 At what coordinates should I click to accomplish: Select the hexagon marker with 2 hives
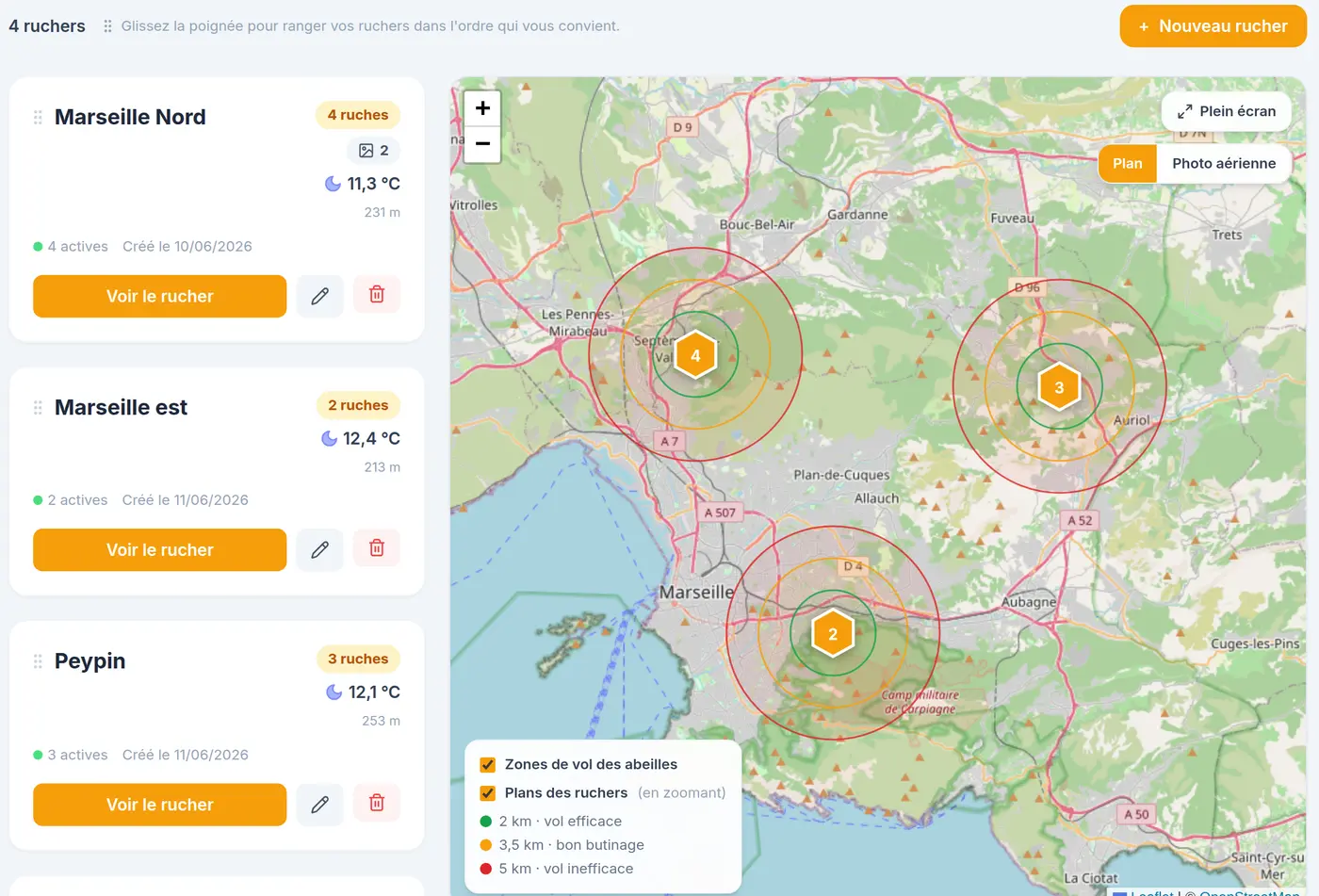pos(833,634)
